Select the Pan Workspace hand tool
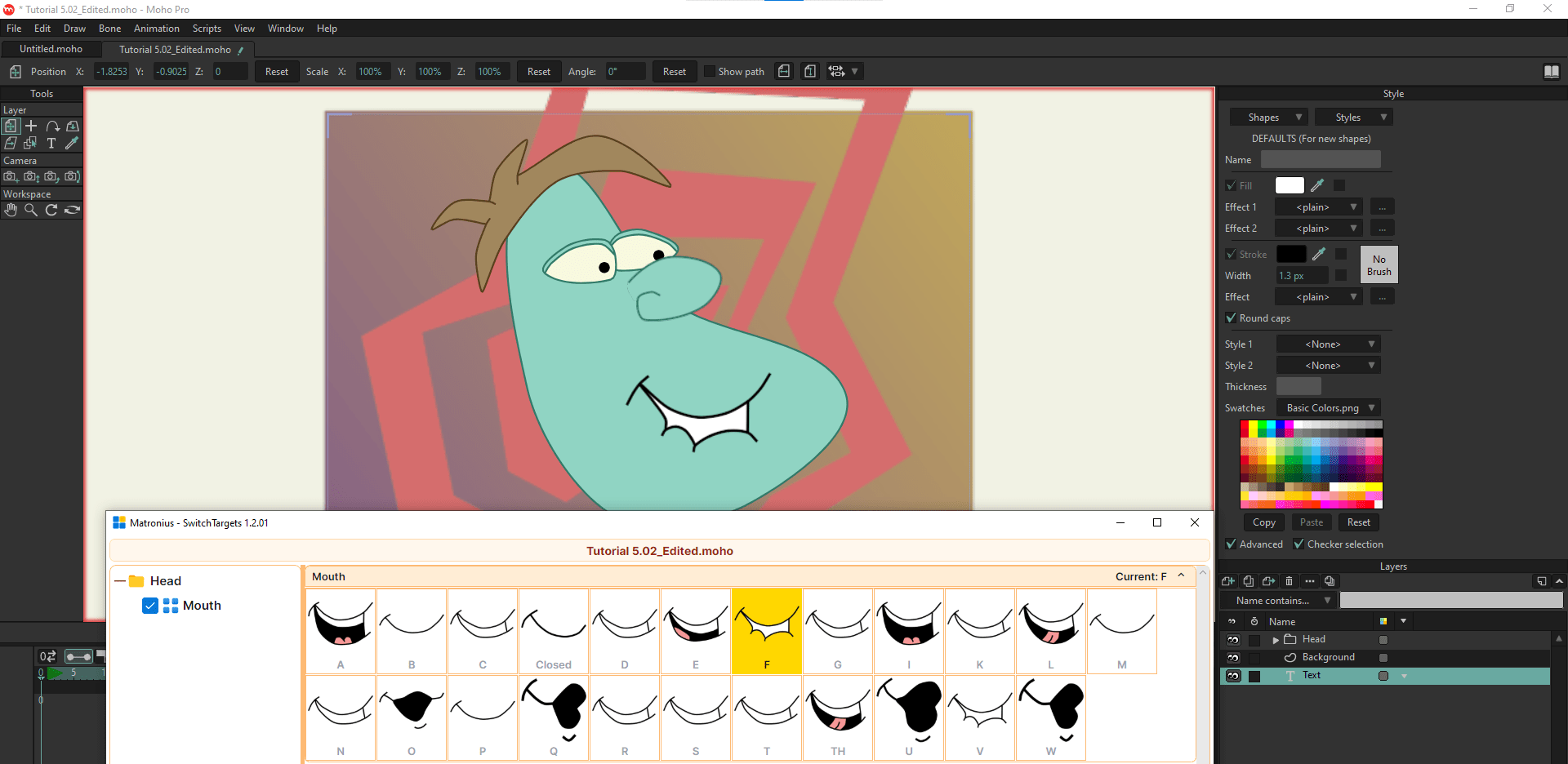Image resolution: width=1568 pixels, height=764 pixels. 11,210
